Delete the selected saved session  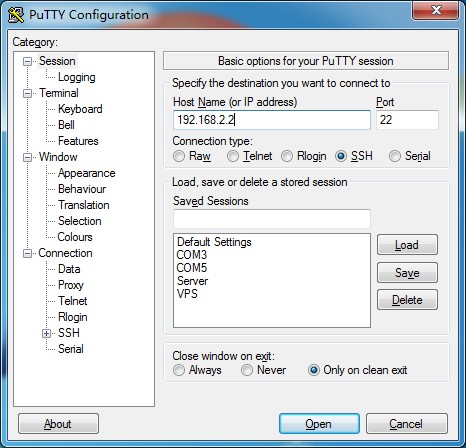(407, 300)
